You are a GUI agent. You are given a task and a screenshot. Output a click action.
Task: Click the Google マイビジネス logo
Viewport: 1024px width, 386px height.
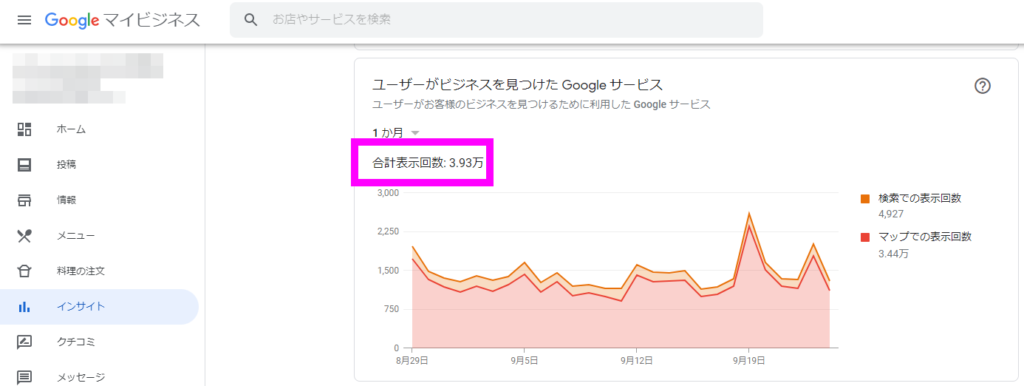(x=122, y=20)
